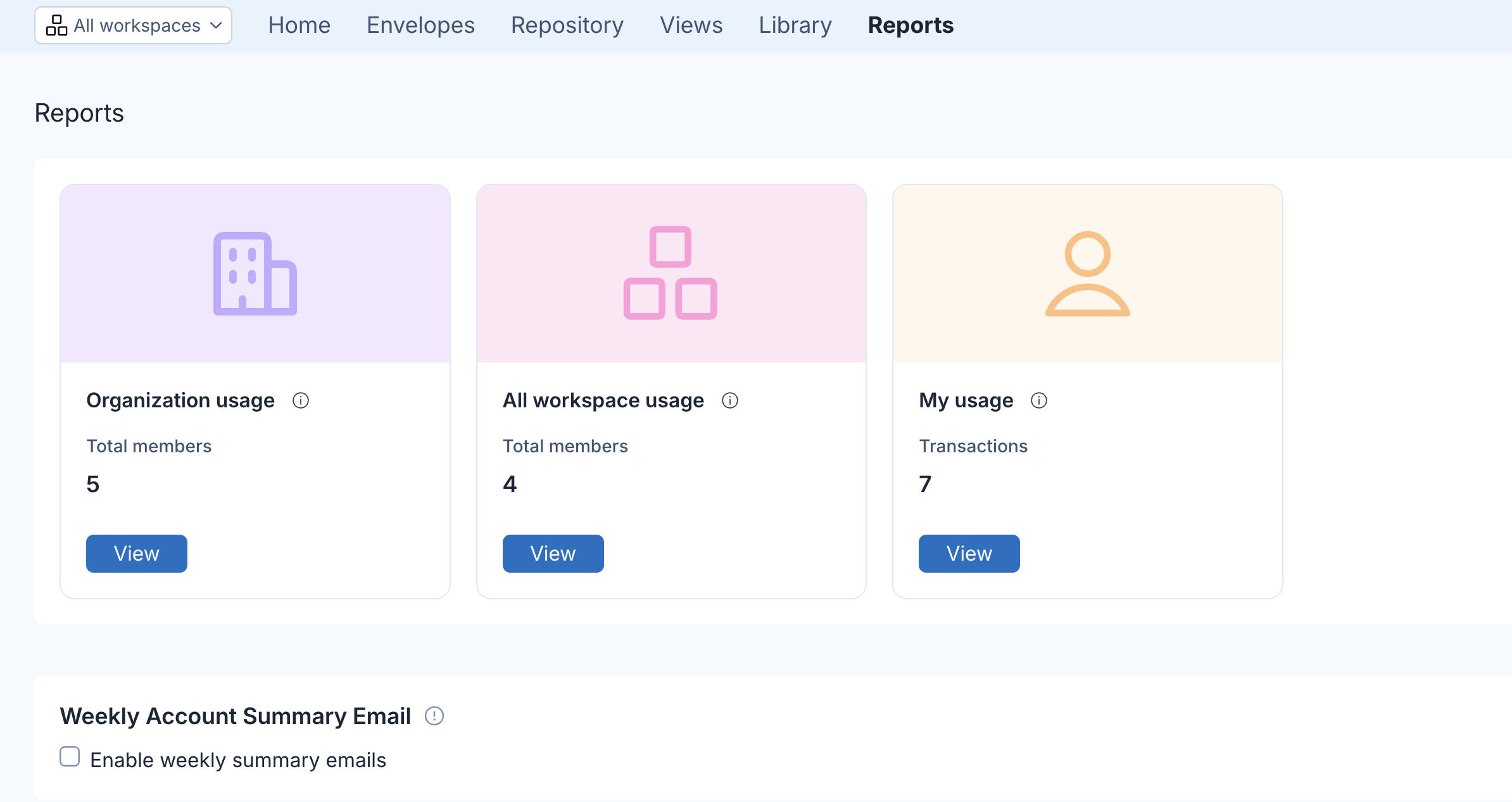Click the All workspace usage info icon
The width and height of the screenshot is (1512, 802).
730,400
